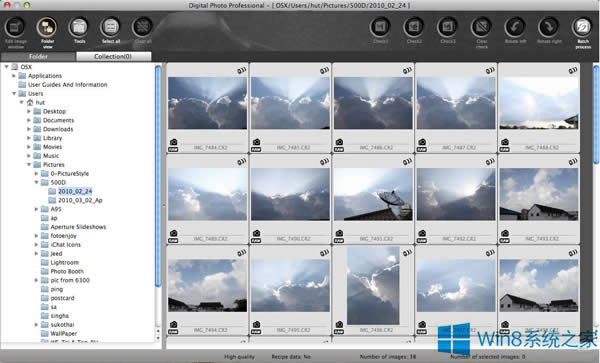
Task: Select the Lightroom folder
Action: pyautogui.click(x=65, y=262)
